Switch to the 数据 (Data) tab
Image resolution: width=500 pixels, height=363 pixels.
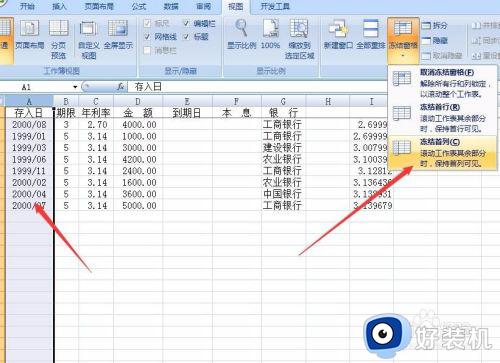(x=171, y=6)
